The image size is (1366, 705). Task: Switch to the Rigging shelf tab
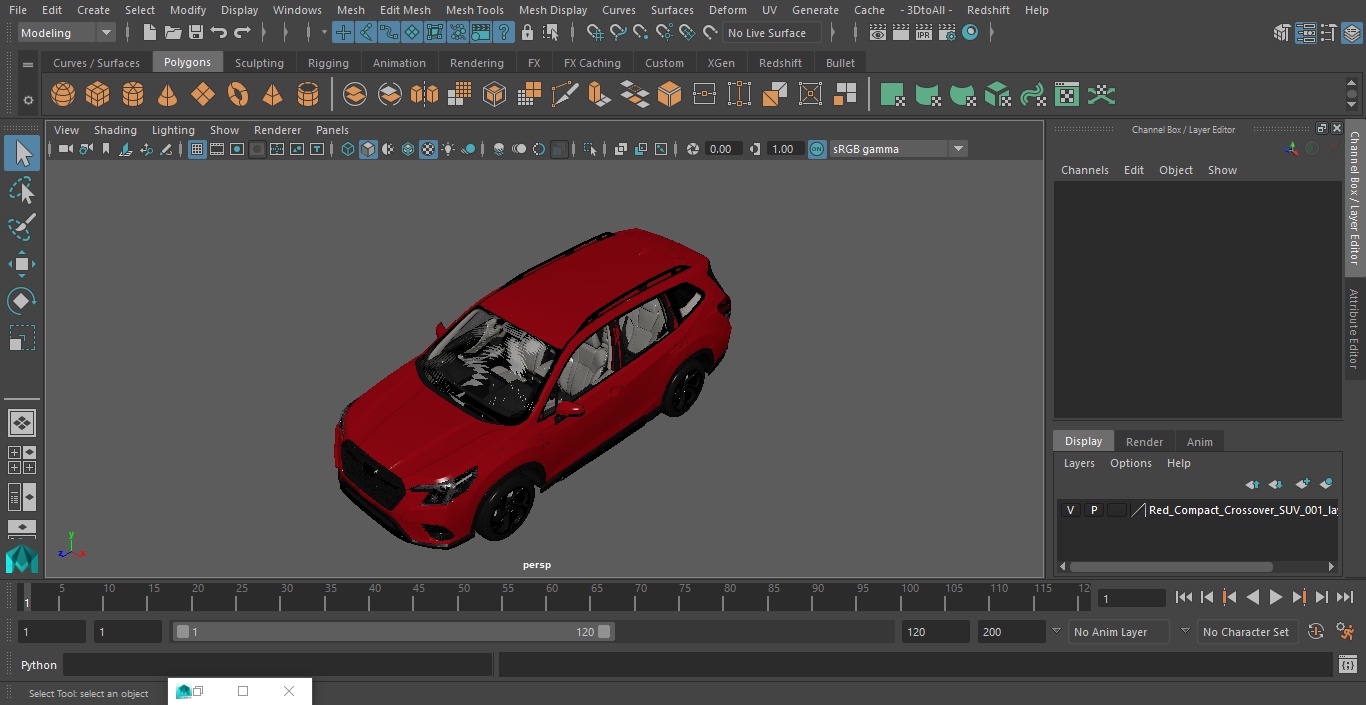(x=328, y=63)
